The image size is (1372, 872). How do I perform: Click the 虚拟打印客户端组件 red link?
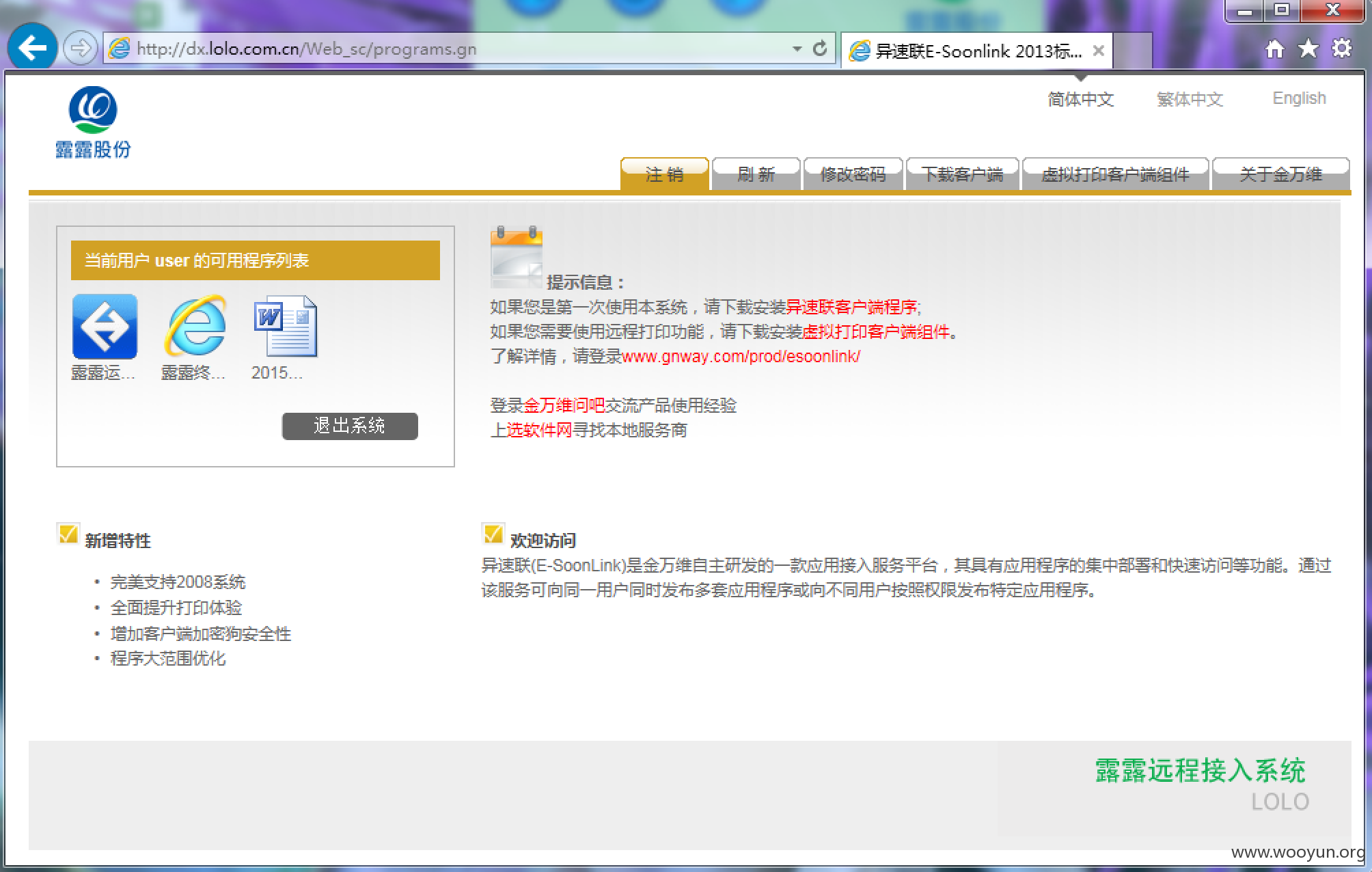[x=876, y=331]
